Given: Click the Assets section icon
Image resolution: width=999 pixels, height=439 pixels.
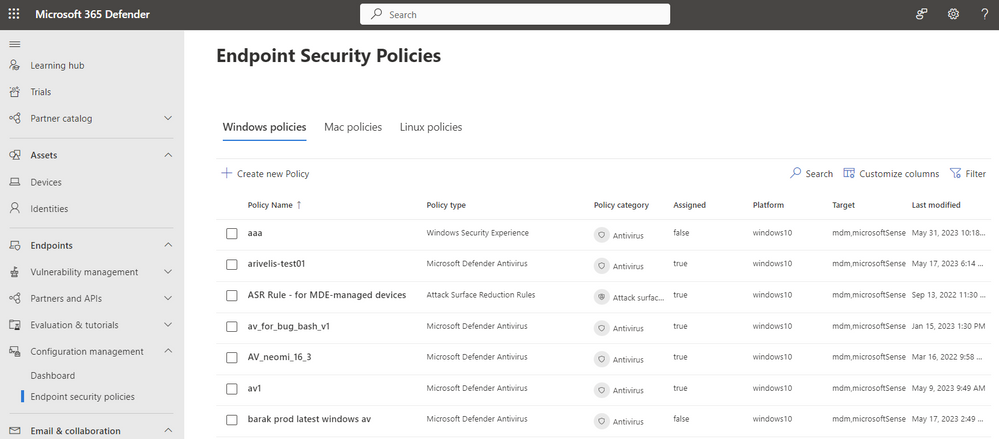Looking at the screenshot, I should (x=15, y=155).
